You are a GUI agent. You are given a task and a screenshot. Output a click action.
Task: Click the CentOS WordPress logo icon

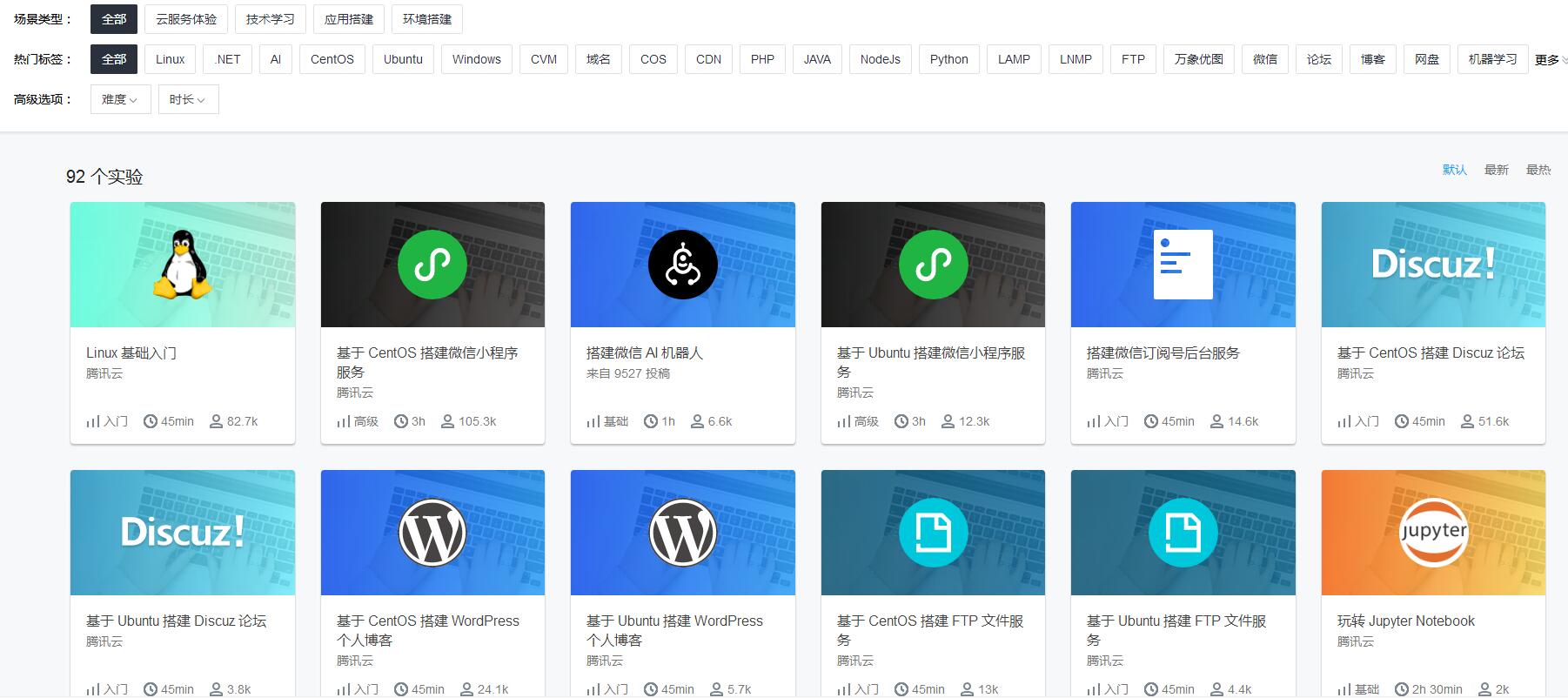pyautogui.click(x=432, y=533)
